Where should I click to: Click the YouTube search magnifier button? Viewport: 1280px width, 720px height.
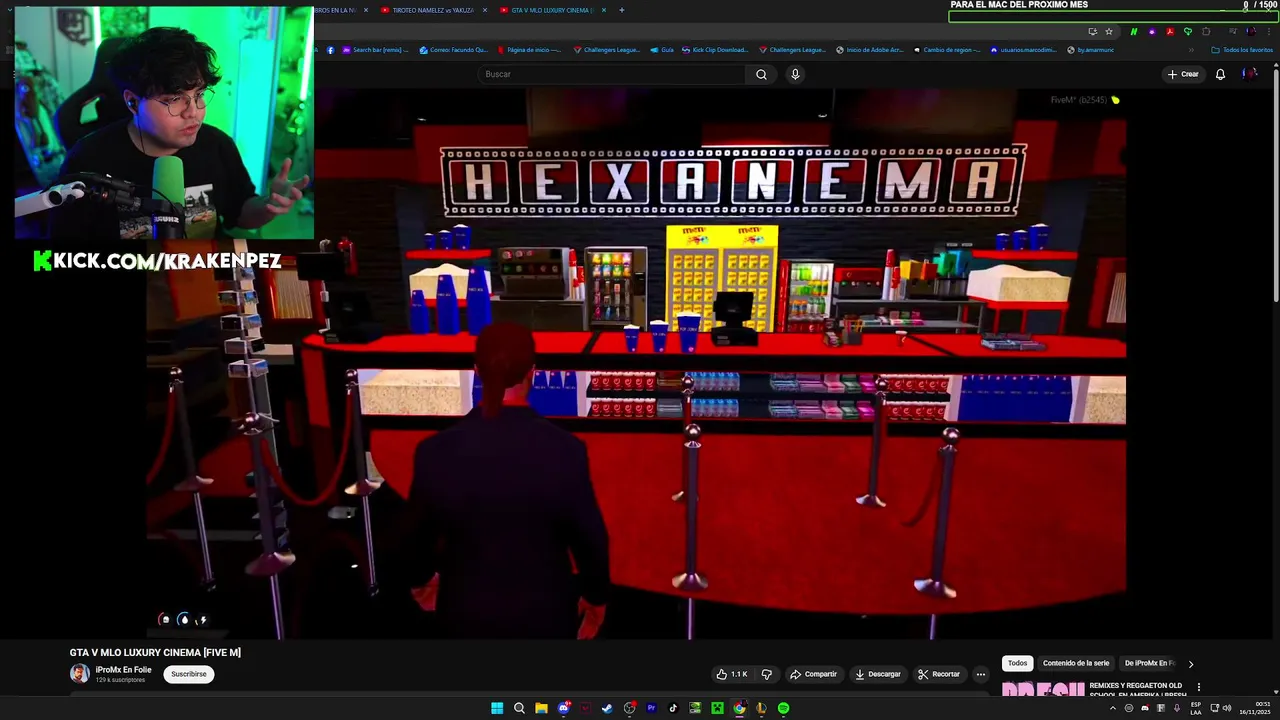(761, 74)
